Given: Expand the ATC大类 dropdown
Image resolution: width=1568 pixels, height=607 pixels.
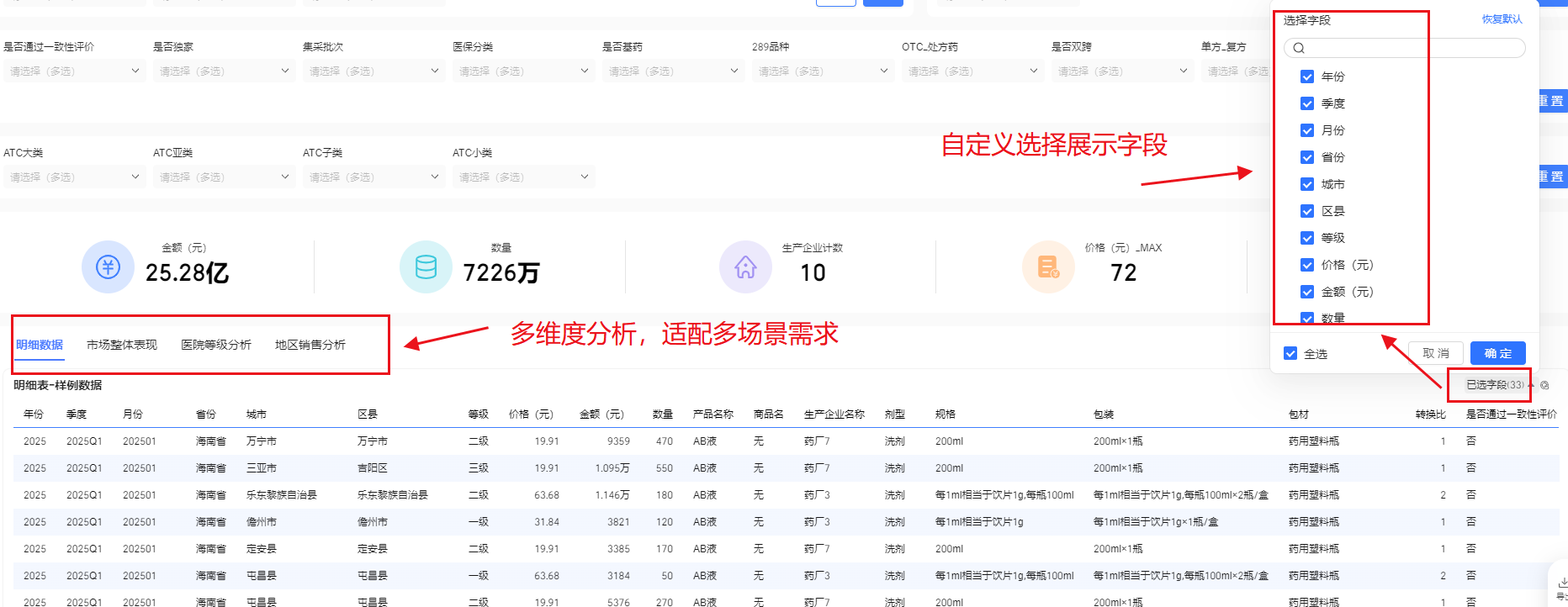Looking at the screenshot, I should coord(73,177).
